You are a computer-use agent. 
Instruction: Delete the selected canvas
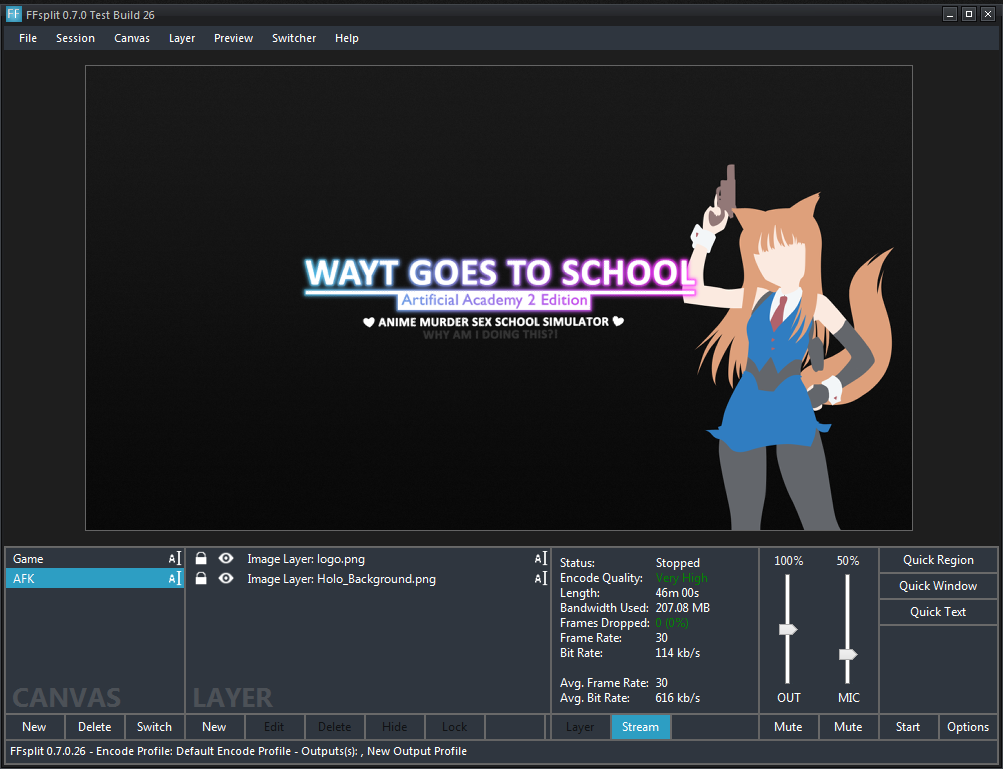95,727
